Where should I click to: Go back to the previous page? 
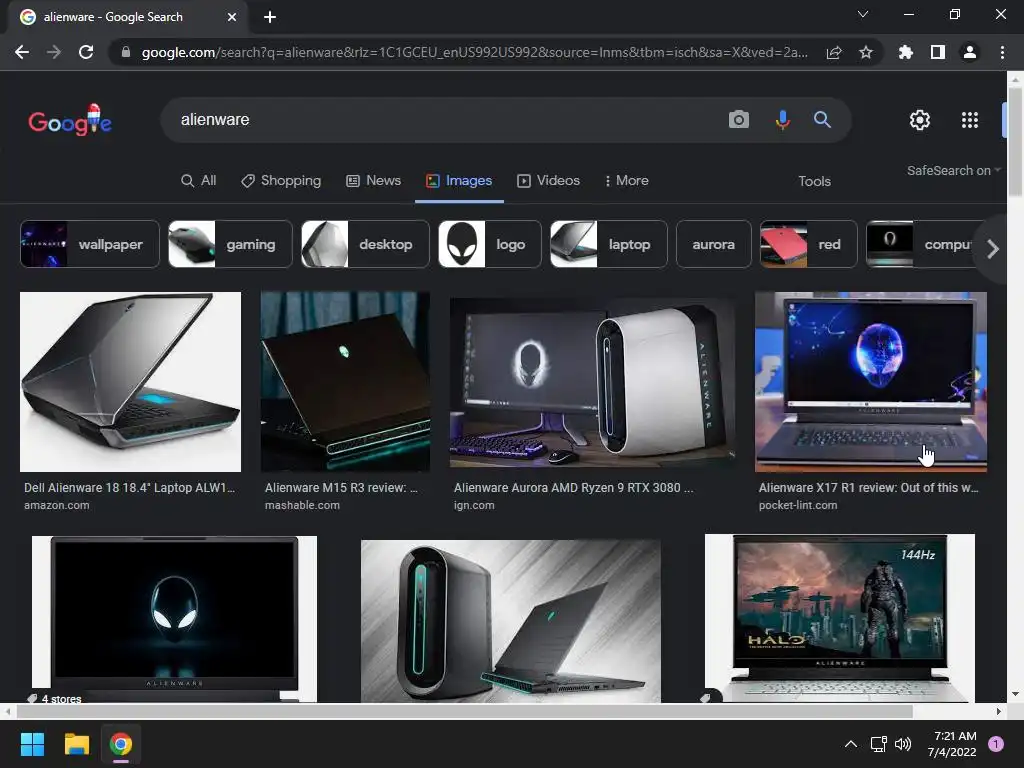pyautogui.click(x=22, y=52)
